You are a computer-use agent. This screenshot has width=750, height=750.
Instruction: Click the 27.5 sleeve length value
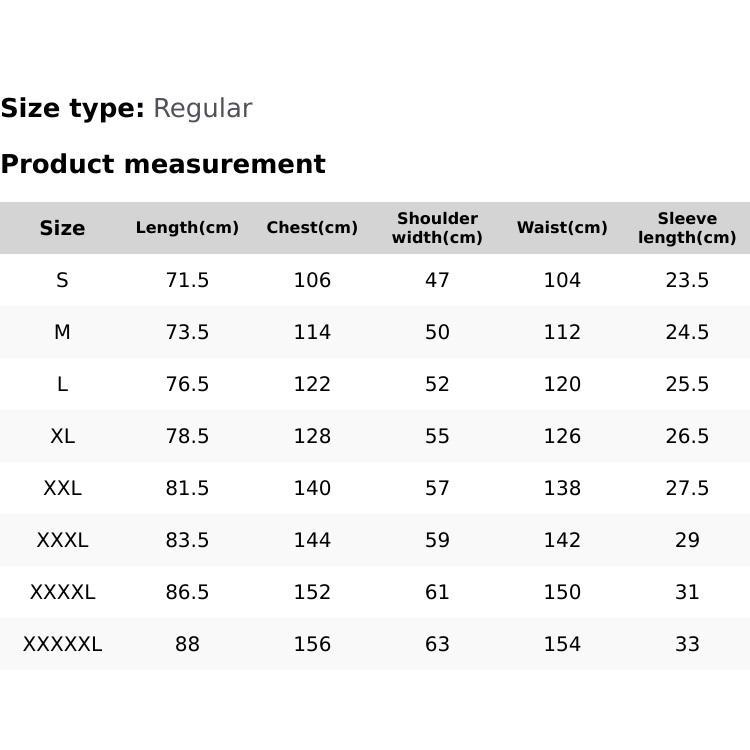tap(687, 488)
